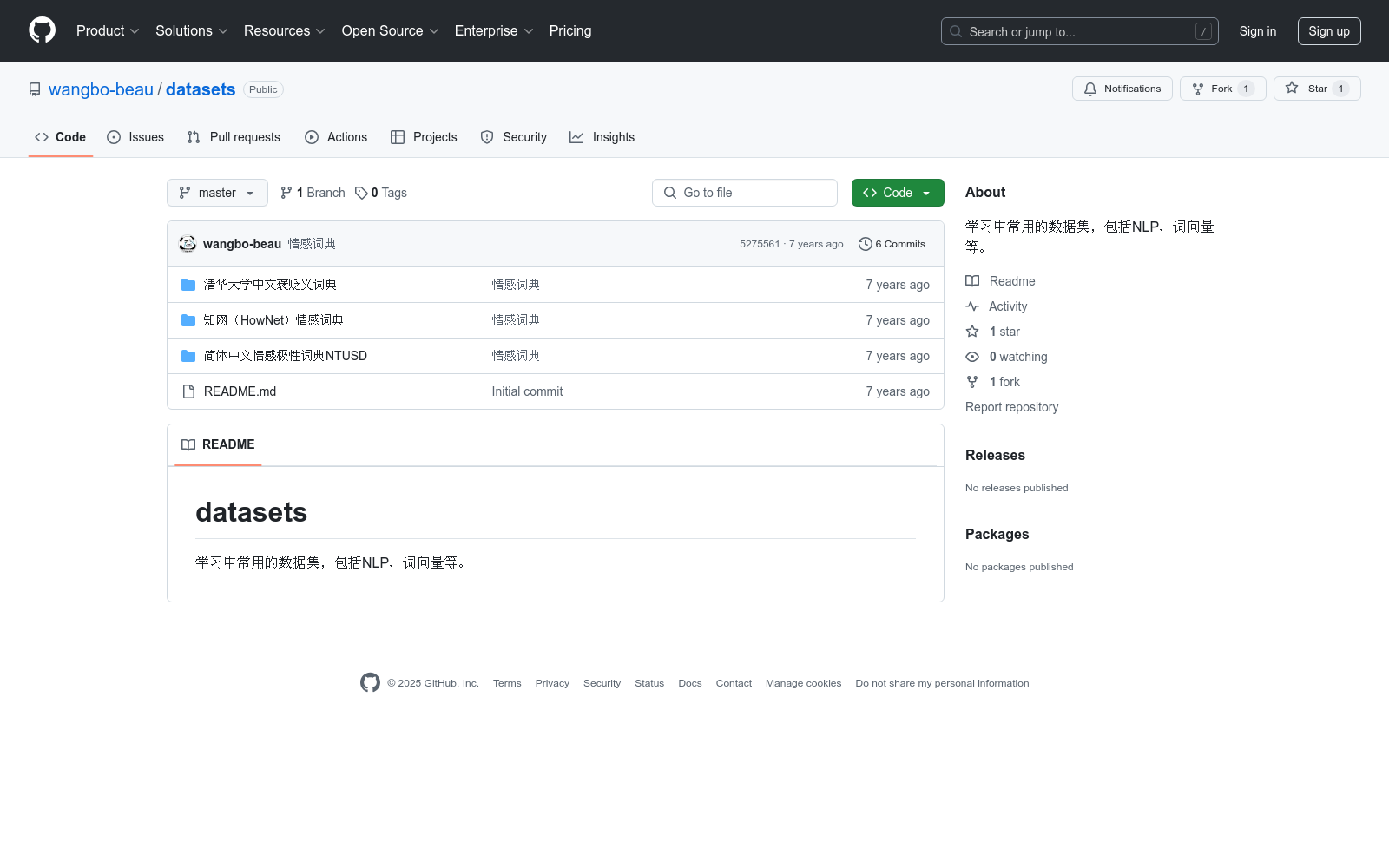Click the Notifications bell button
This screenshot has height=868, width=1389.
pos(1122,89)
